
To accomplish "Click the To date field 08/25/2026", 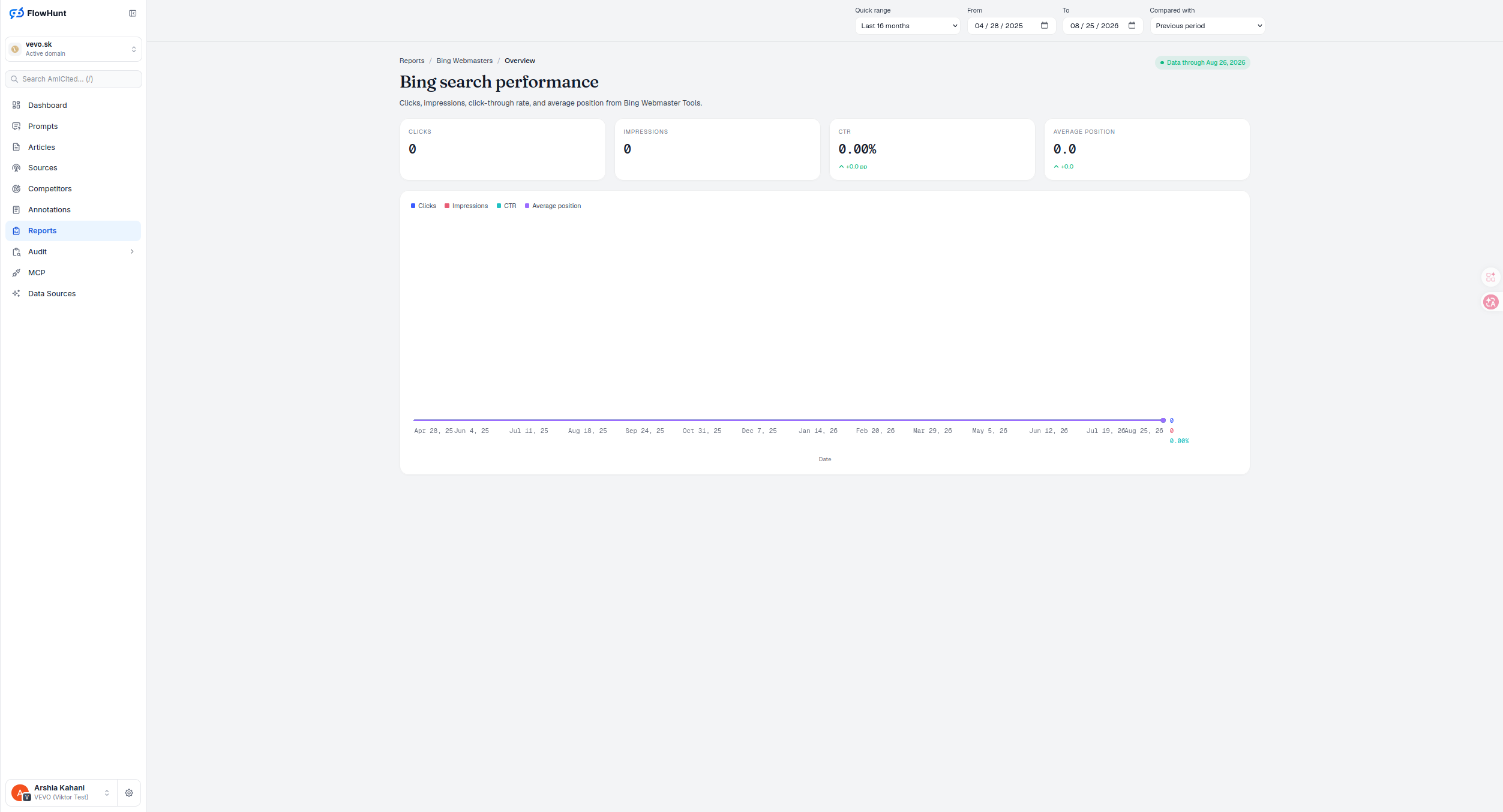I will (x=1103, y=26).
